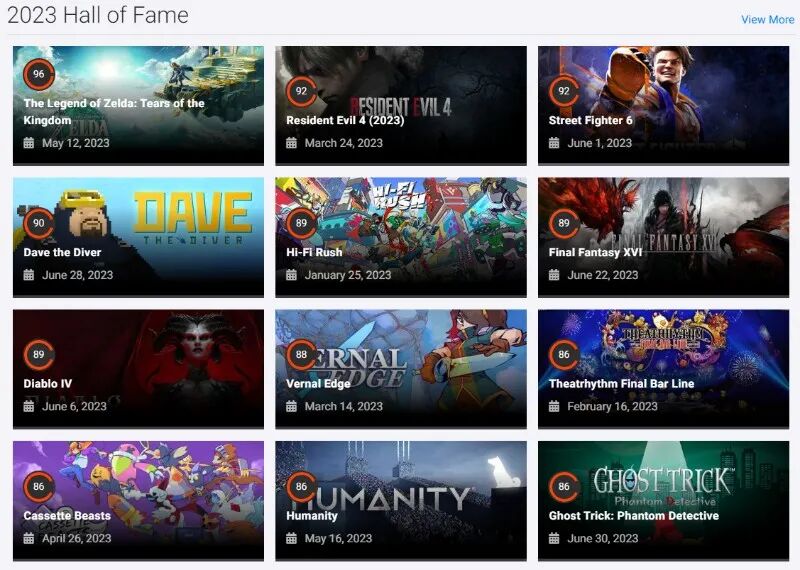This screenshot has width=800, height=570.
Task: Open the View More link
Action: point(767,19)
